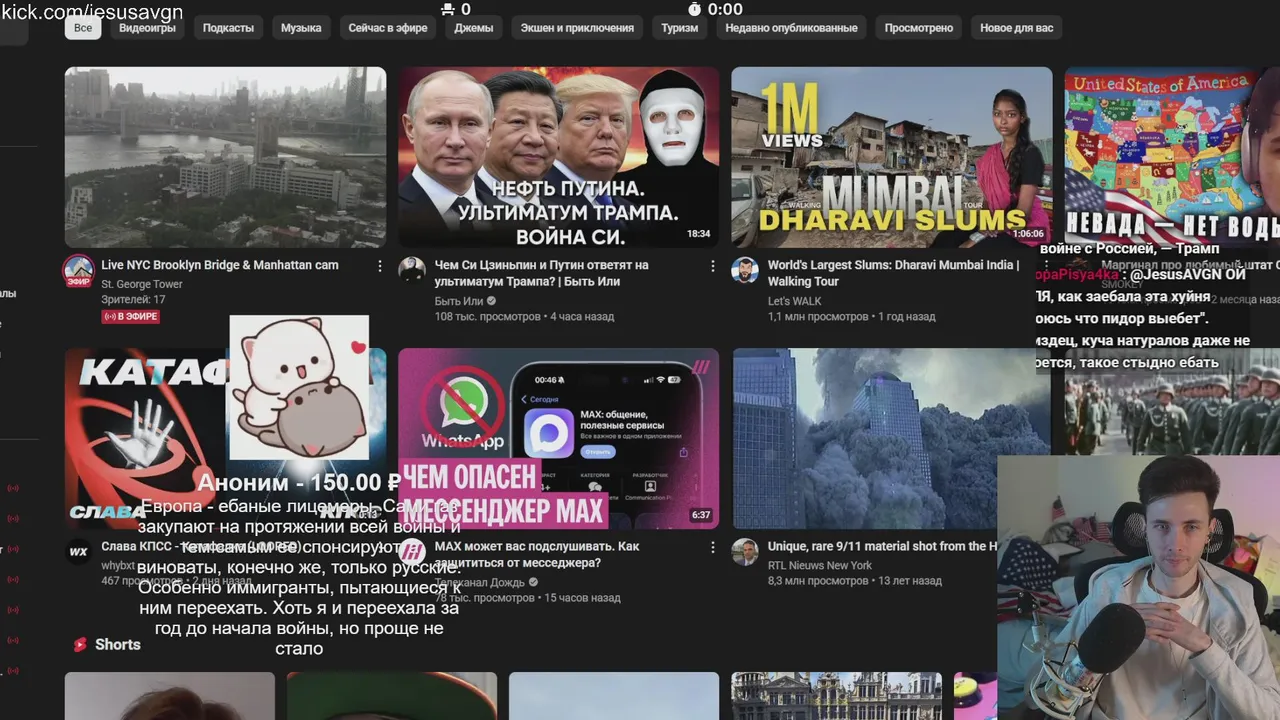Click the 6:37 duration badge
Screen dimensions: 1280x720
tap(701, 515)
